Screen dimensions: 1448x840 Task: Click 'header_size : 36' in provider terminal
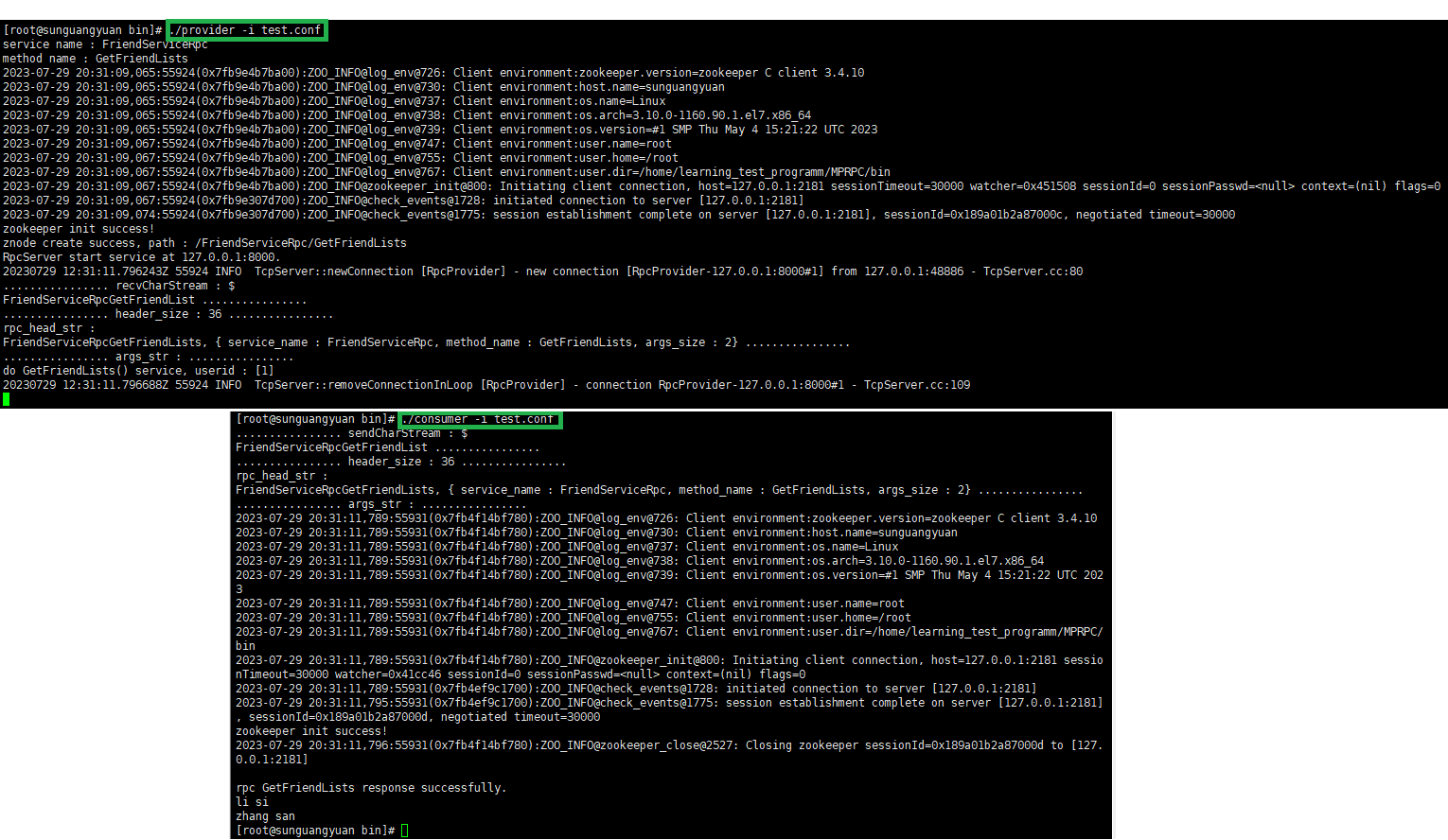pos(168,314)
